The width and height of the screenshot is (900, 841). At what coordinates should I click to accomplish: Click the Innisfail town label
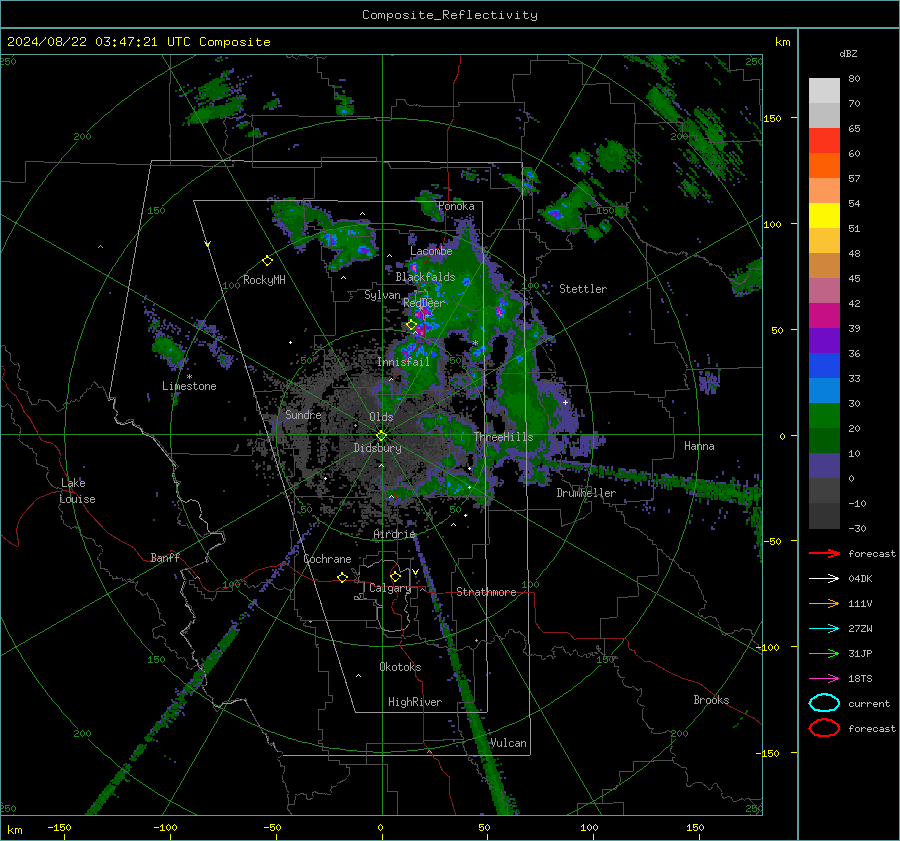[x=403, y=362]
